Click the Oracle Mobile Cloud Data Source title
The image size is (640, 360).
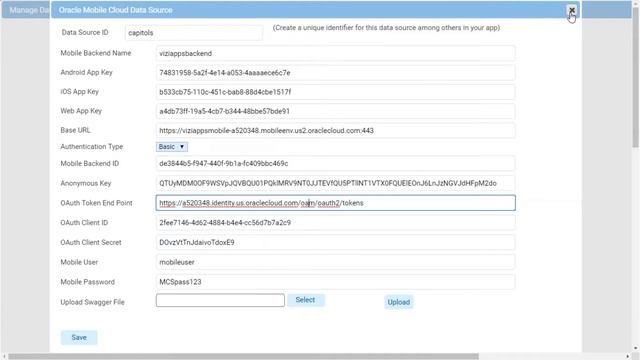[x=116, y=10]
